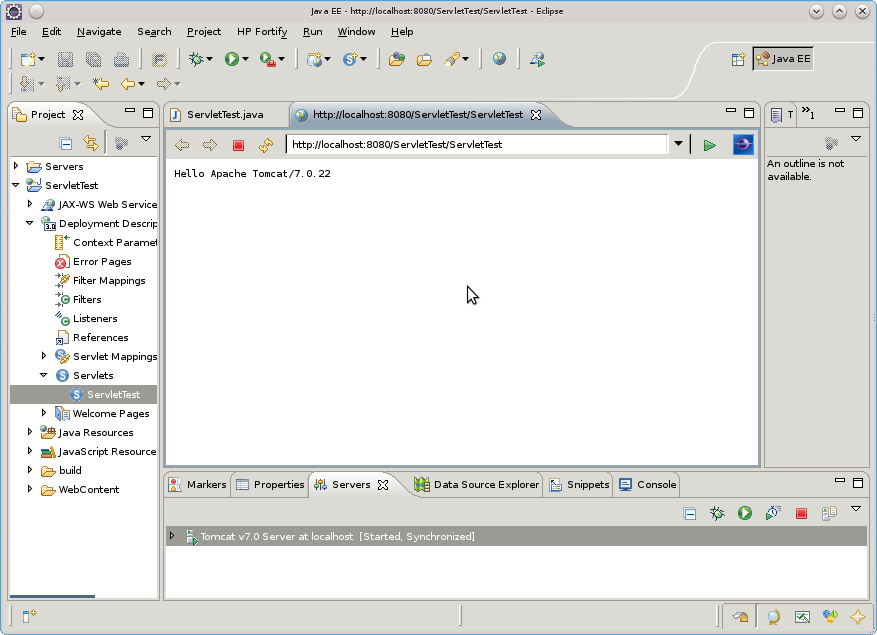Minimize the Outline view panel
Image resolution: width=877 pixels, height=635 pixels.
(840, 111)
